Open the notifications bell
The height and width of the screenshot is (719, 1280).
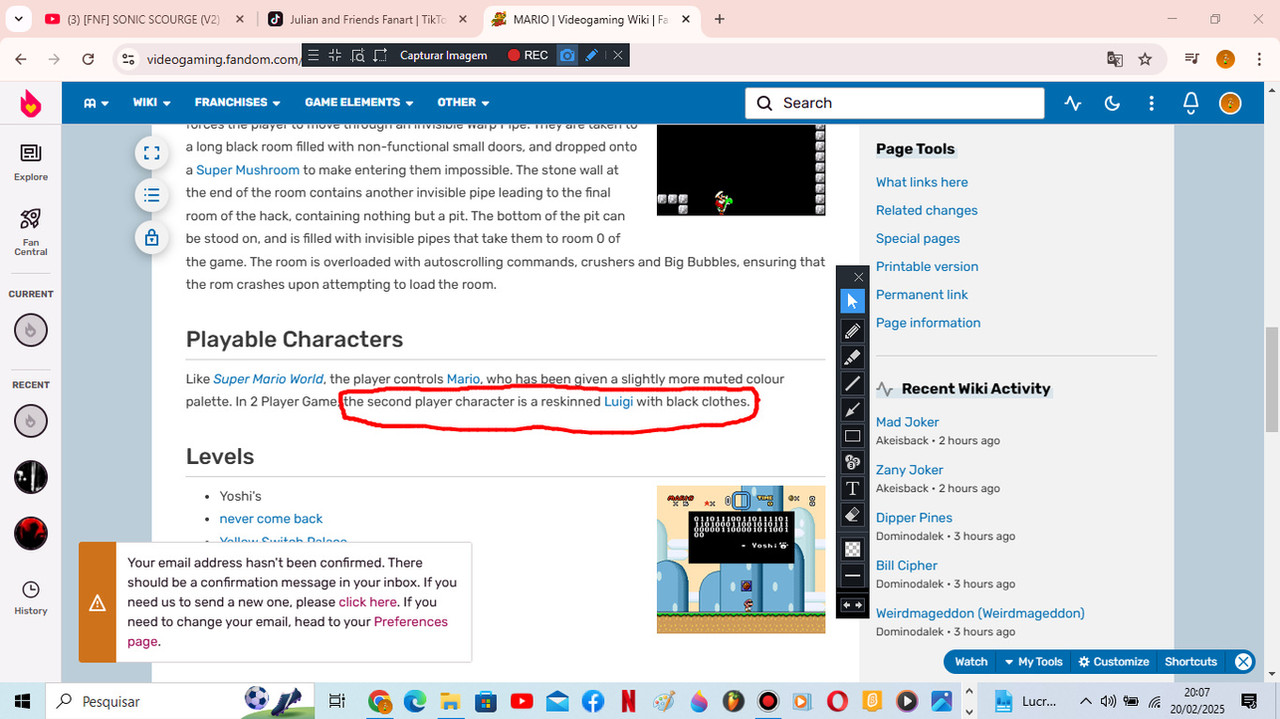[x=1190, y=103]
